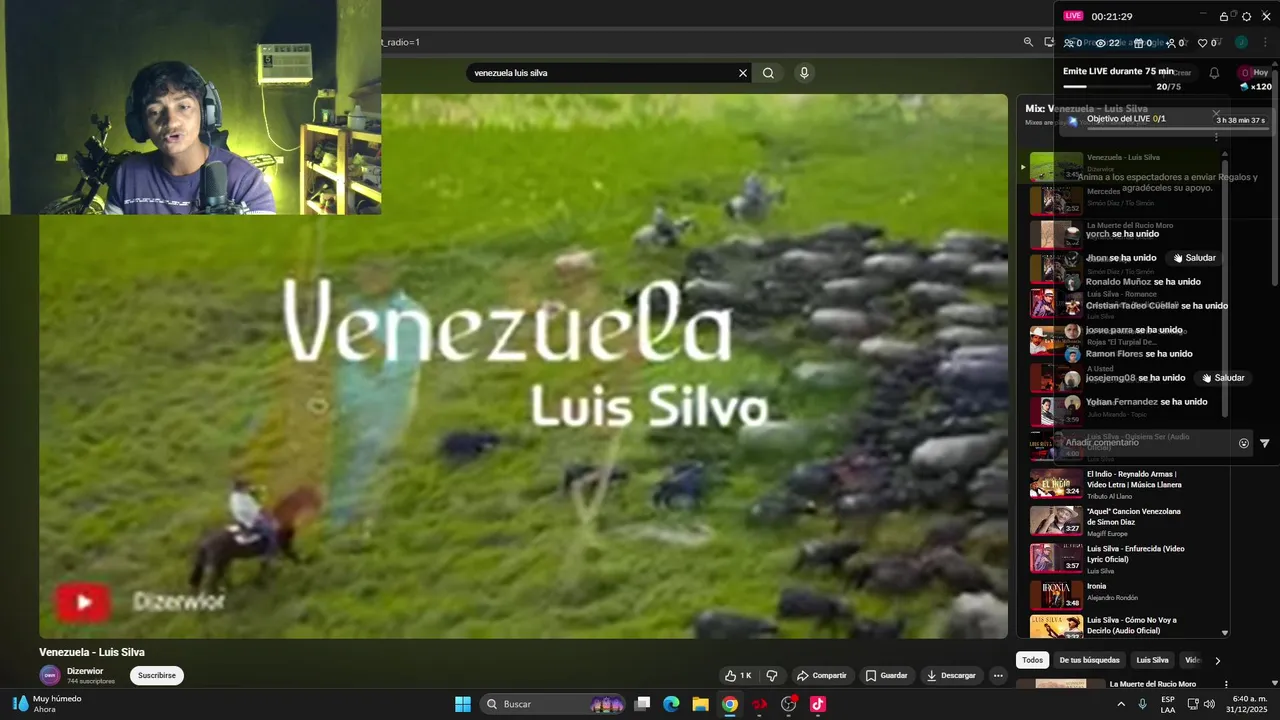Dislike the video with thumbs-down
1280x720 pixels.
point(772,675)
